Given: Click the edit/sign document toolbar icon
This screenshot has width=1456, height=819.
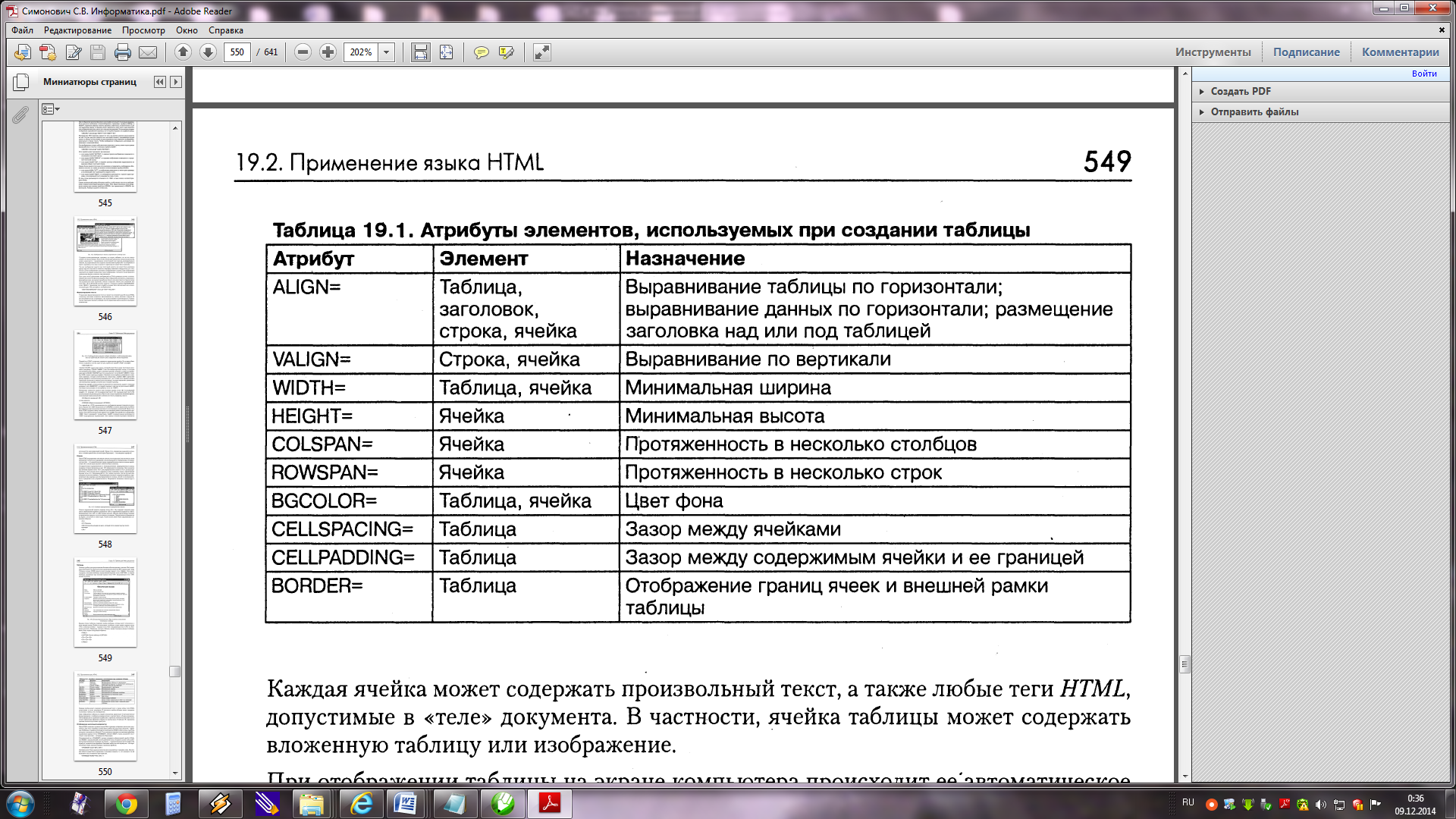Looking at the screenshot, I should 74,52.
